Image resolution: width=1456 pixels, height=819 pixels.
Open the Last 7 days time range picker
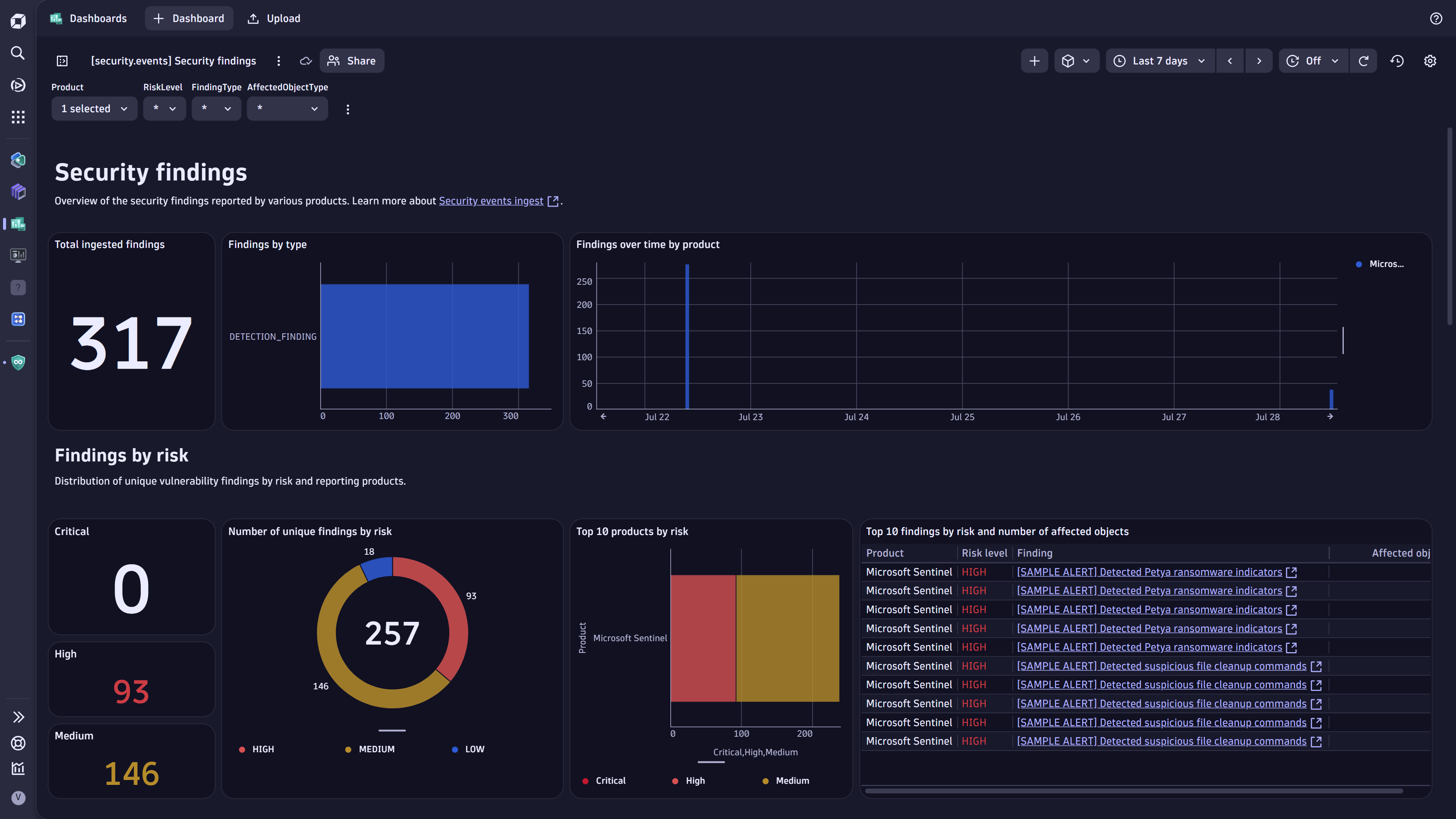click(1159, 61)
